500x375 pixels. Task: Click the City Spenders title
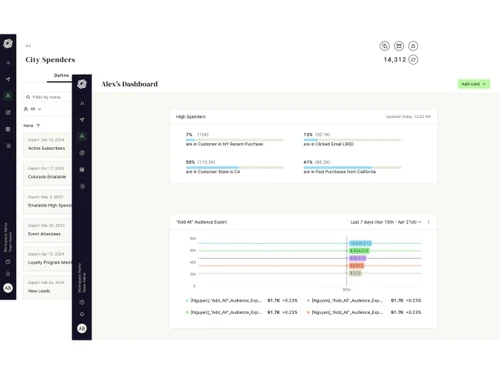coord(50,60)
